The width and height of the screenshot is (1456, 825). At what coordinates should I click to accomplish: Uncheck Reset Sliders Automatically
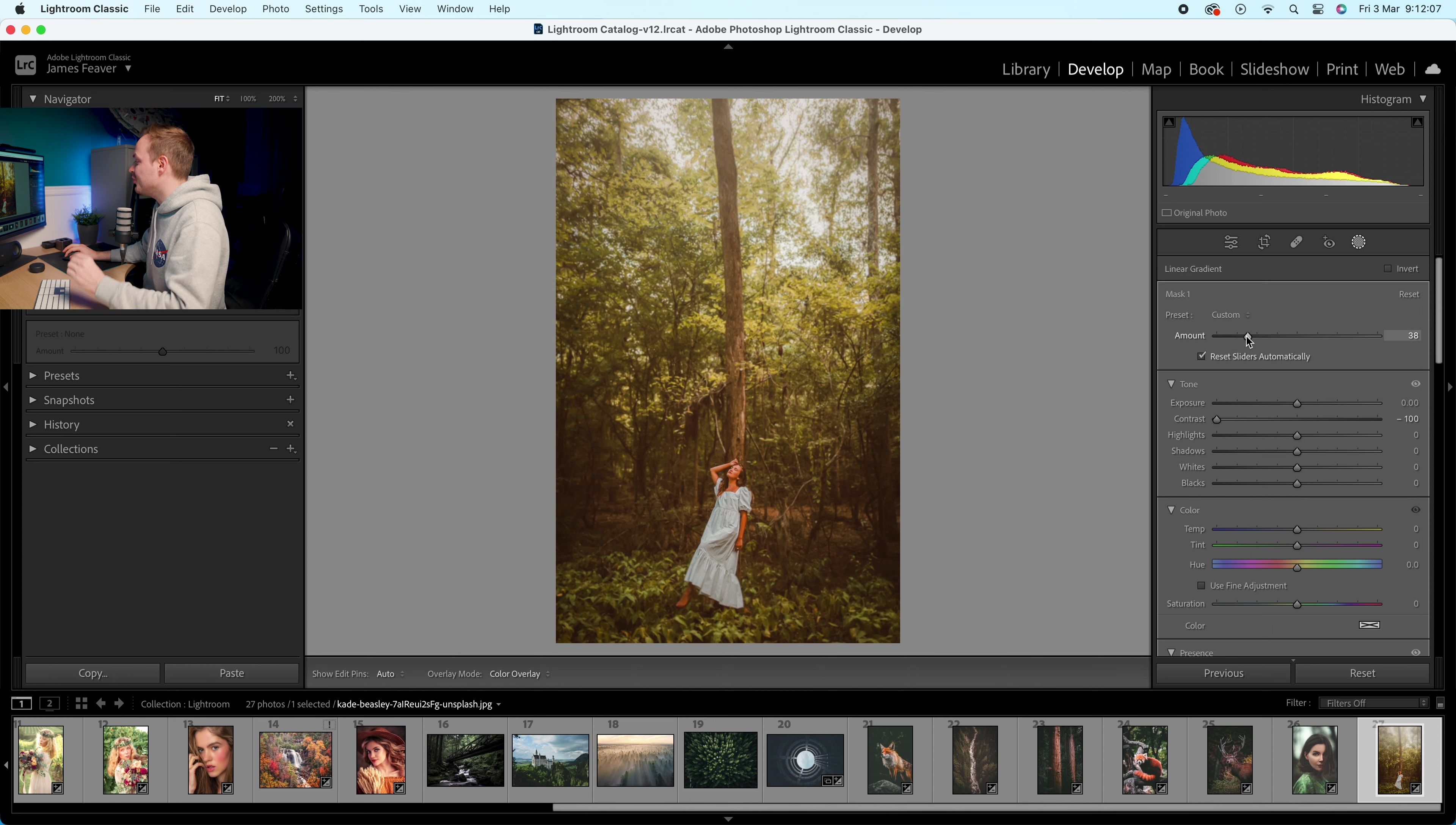click(1201, 356)
